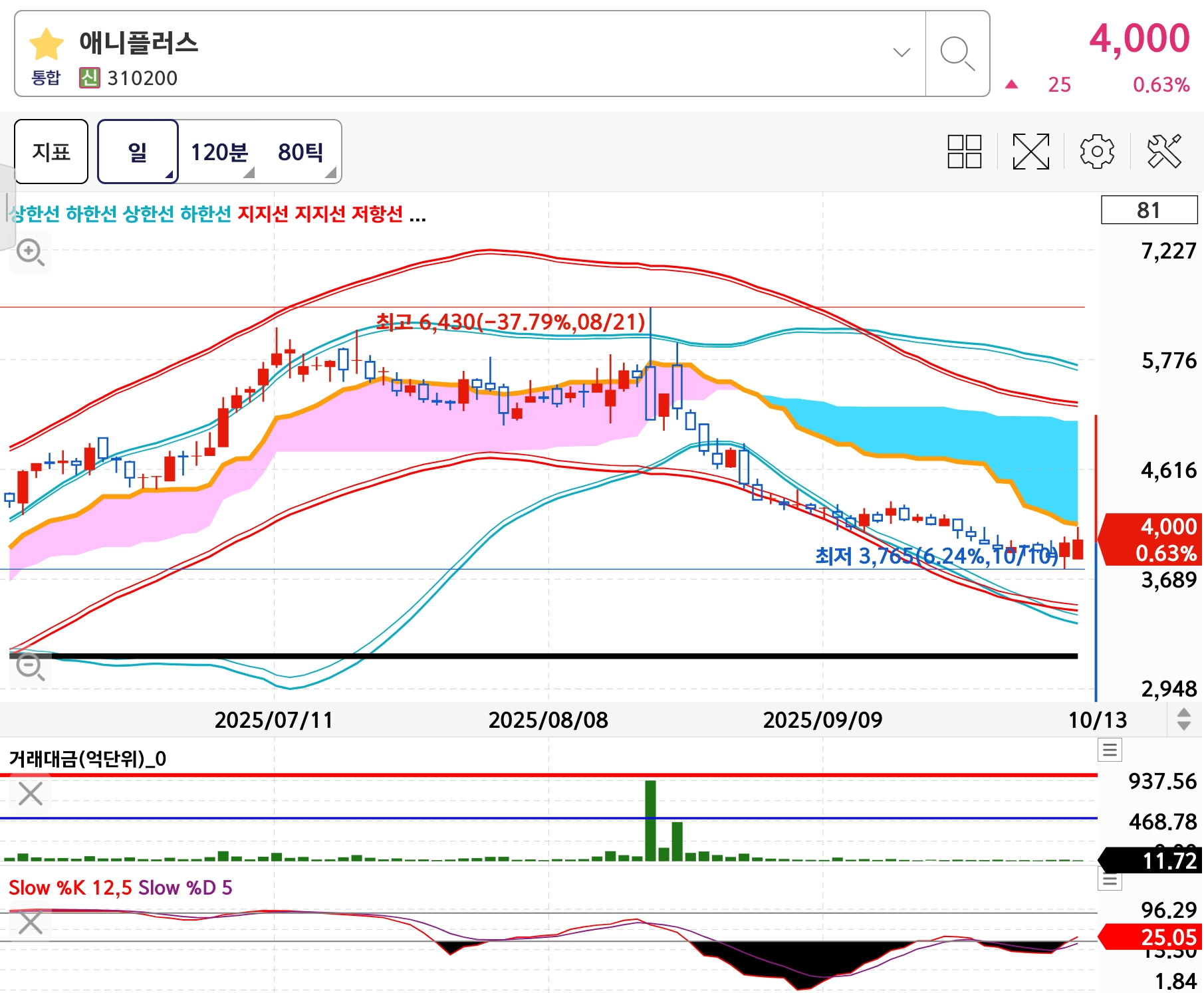
Task: Click the 5,776 price axis value
Action: [x=1169, y=361]
